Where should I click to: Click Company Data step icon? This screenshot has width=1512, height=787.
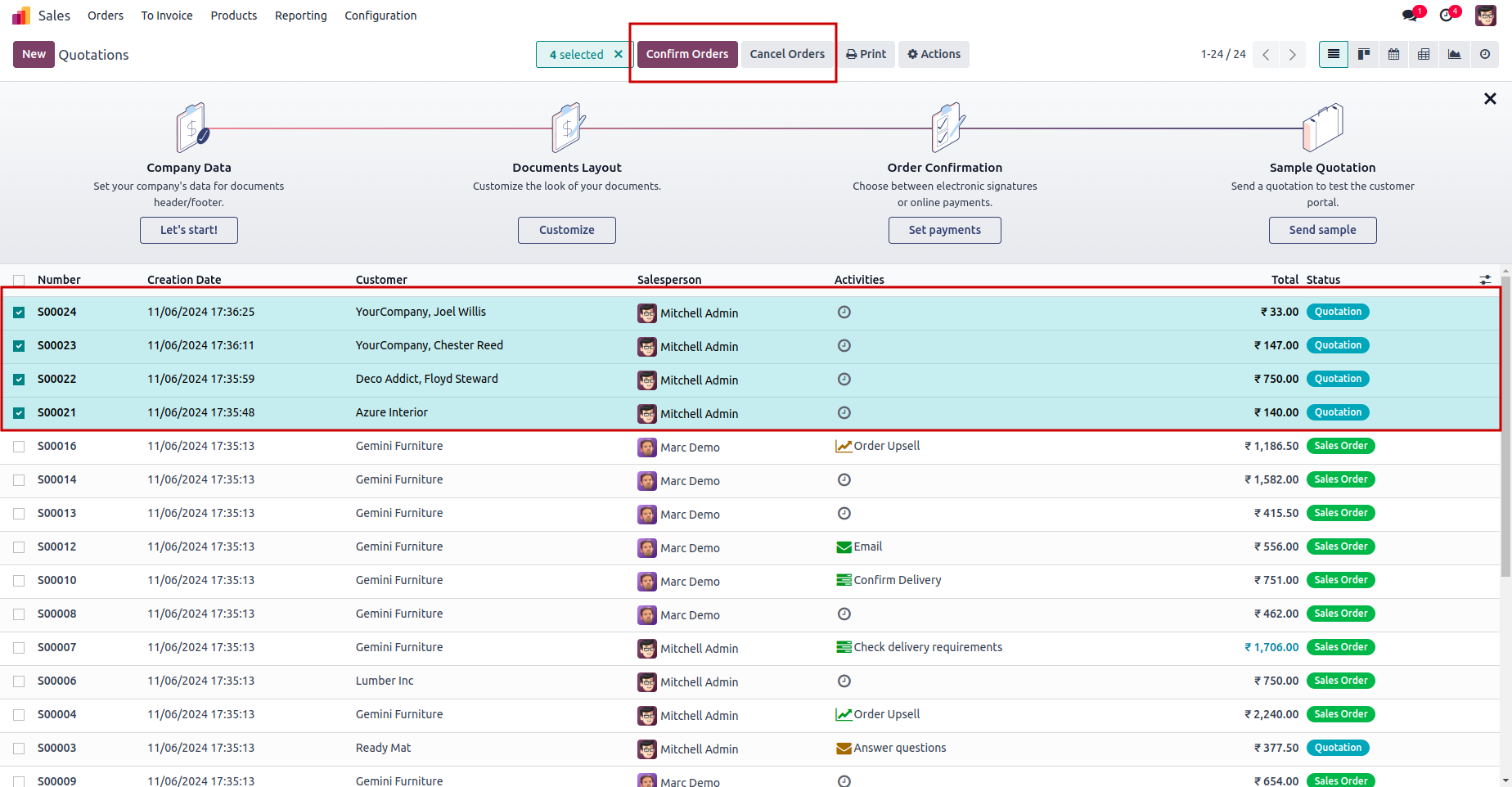191,128
